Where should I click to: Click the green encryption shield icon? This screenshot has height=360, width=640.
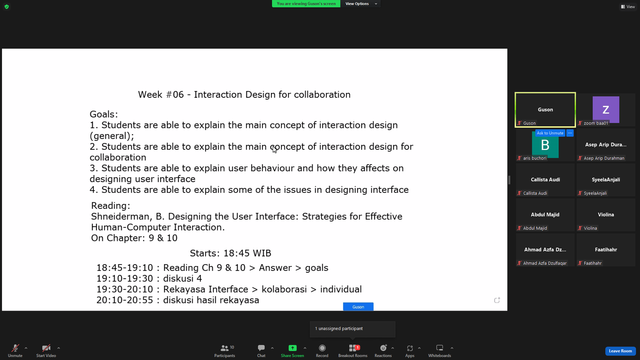point(7,7)
